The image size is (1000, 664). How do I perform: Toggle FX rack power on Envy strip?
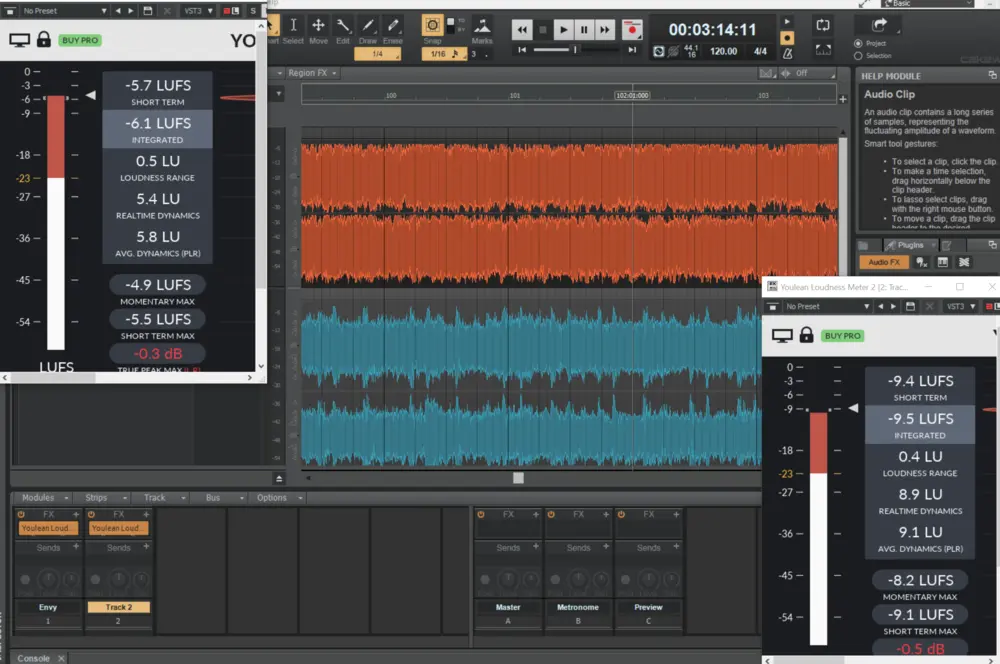(x=21, y=514)
